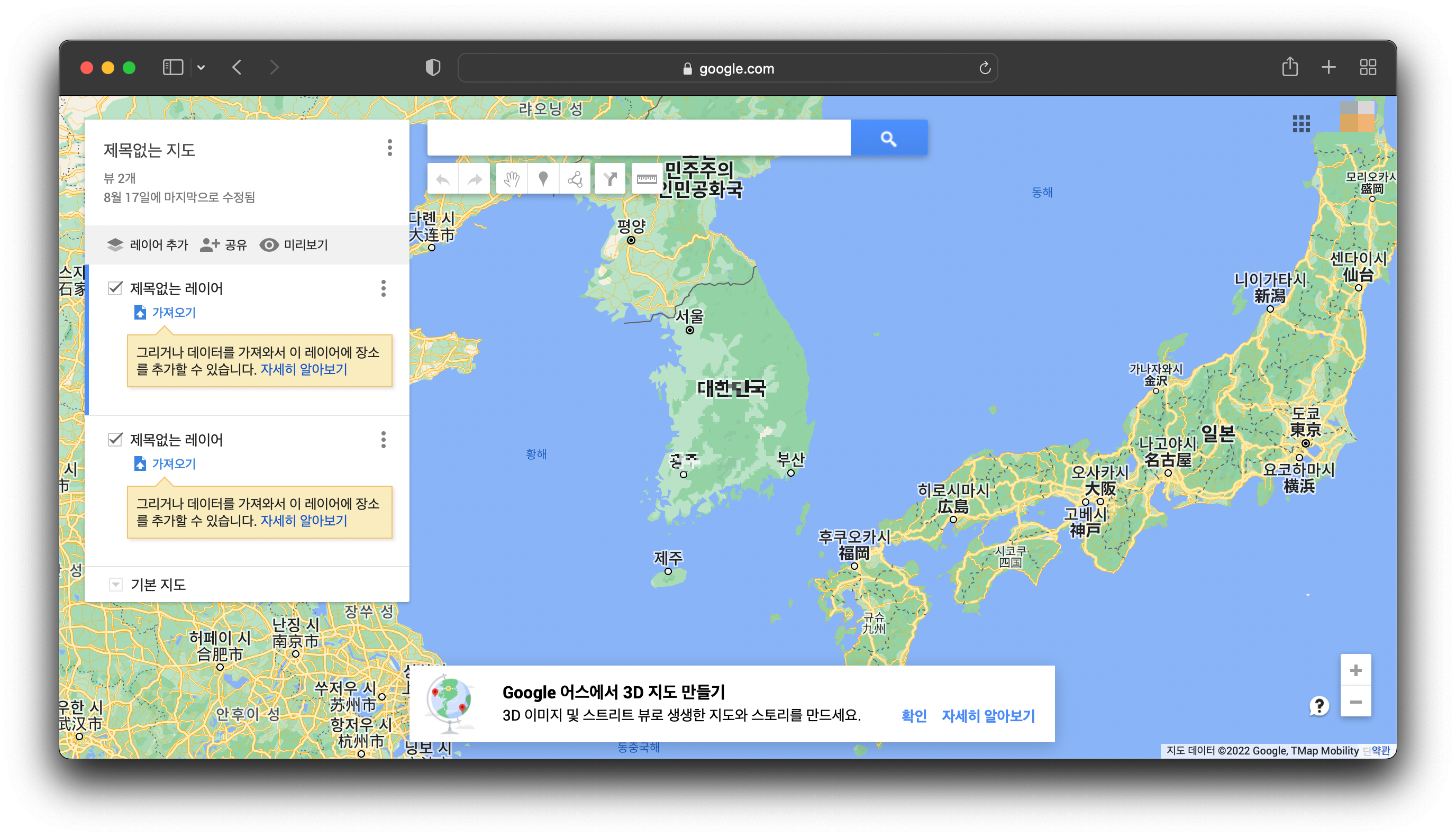This screenshot has width=1456, height=837.
Task: Click the blue search magnifier button
Action: click(x=888, y=138)
